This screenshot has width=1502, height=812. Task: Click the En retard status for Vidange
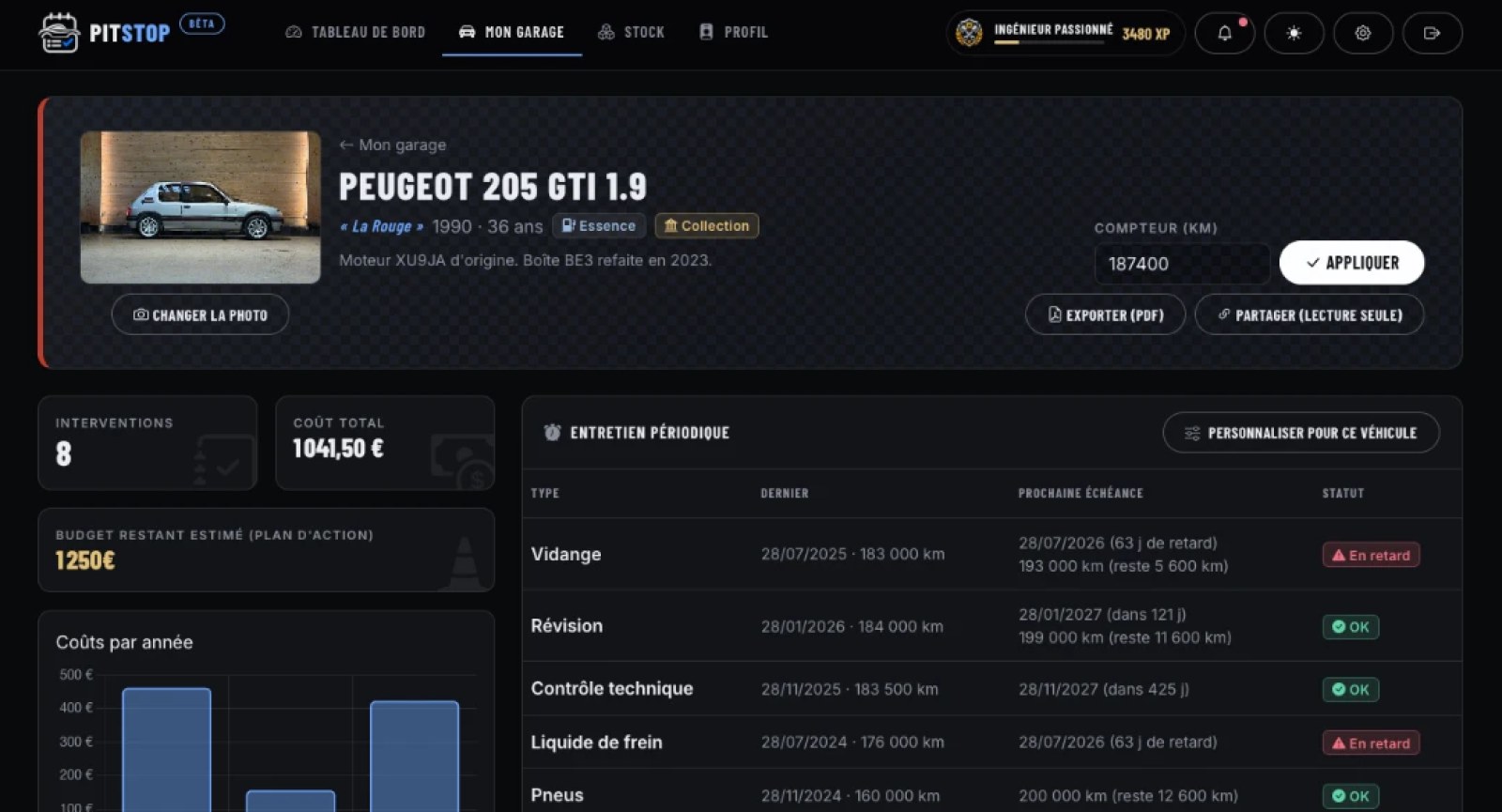(x=1371, y=555)
